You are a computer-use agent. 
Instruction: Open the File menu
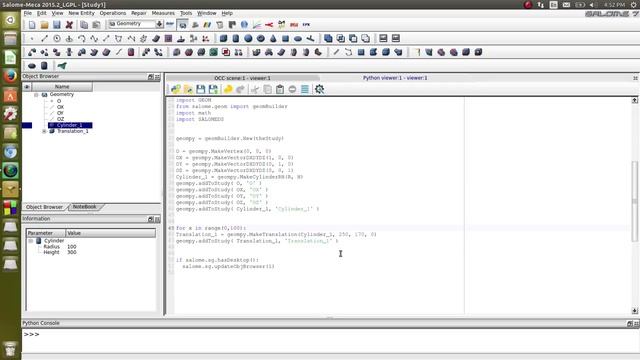(28, 13)
